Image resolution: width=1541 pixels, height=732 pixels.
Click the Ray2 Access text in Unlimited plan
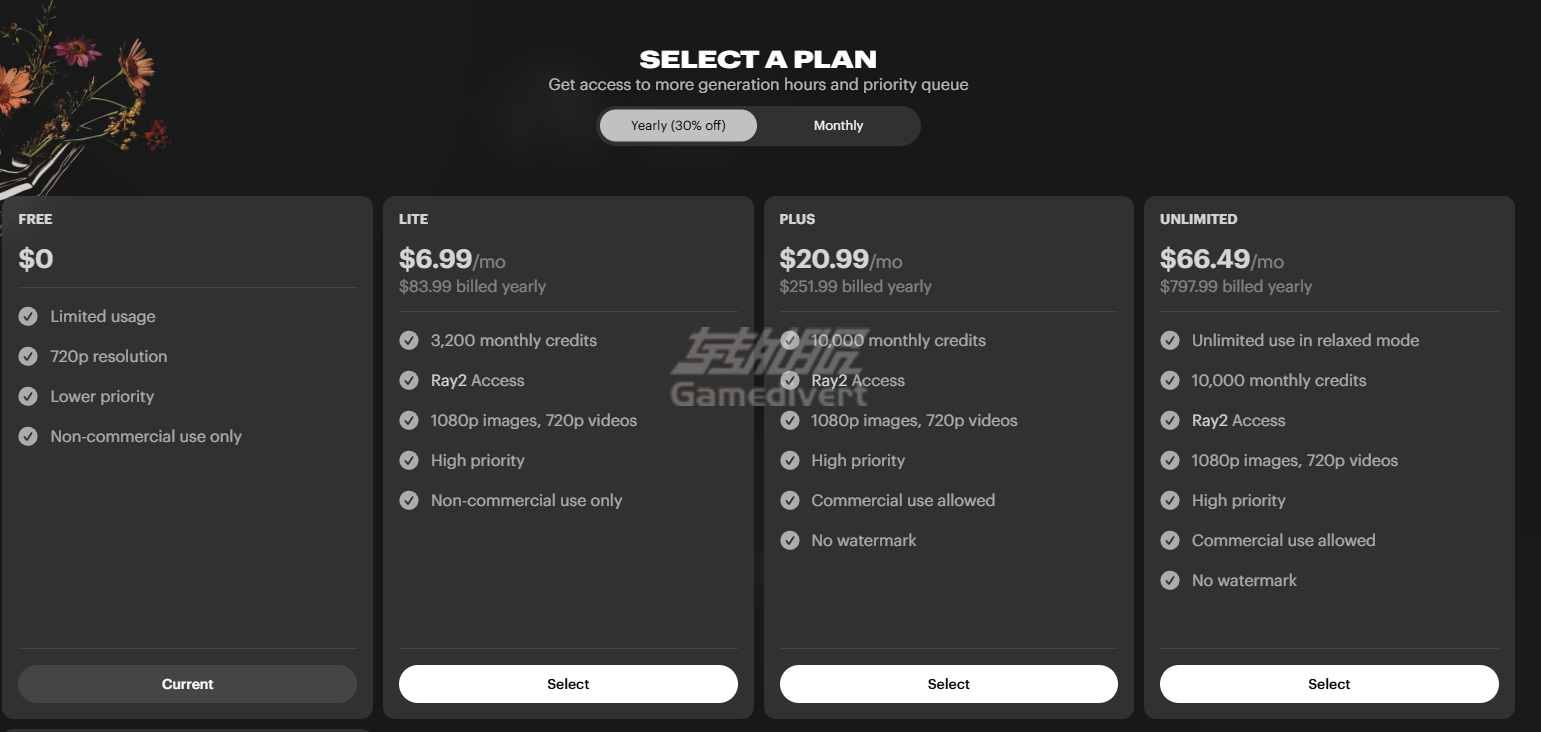(1238, 420)
